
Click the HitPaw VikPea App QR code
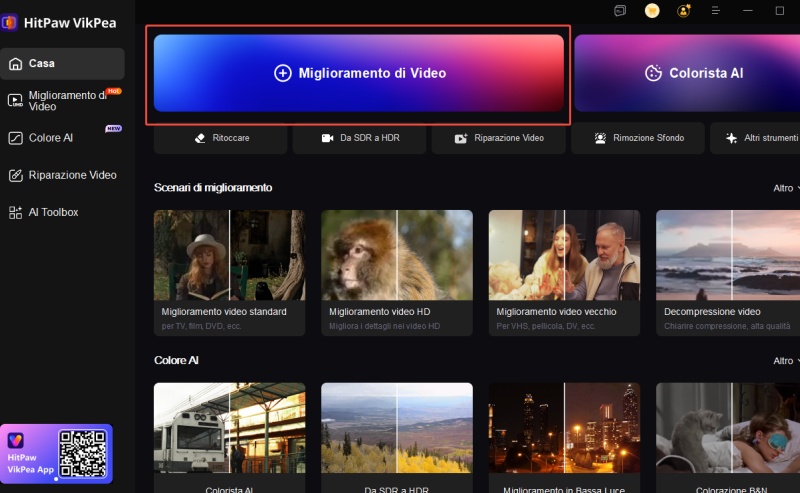click(82, 453)
